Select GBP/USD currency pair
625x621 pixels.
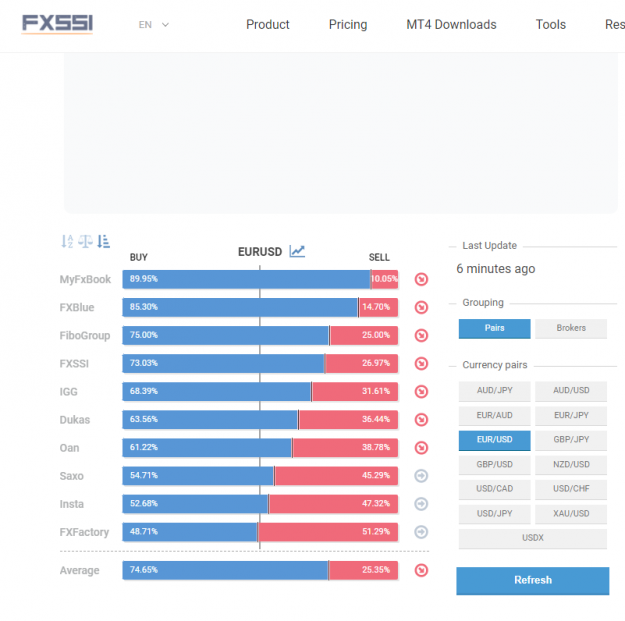pyautogui.click(x=494, y=465)
